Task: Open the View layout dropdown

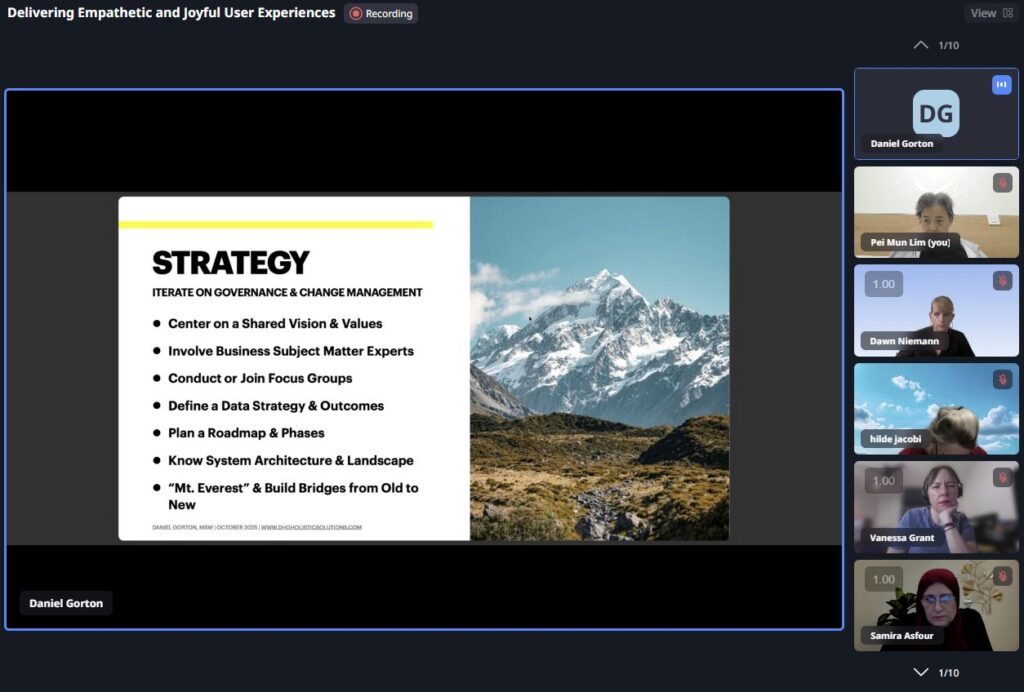Action: coord(991,13)
